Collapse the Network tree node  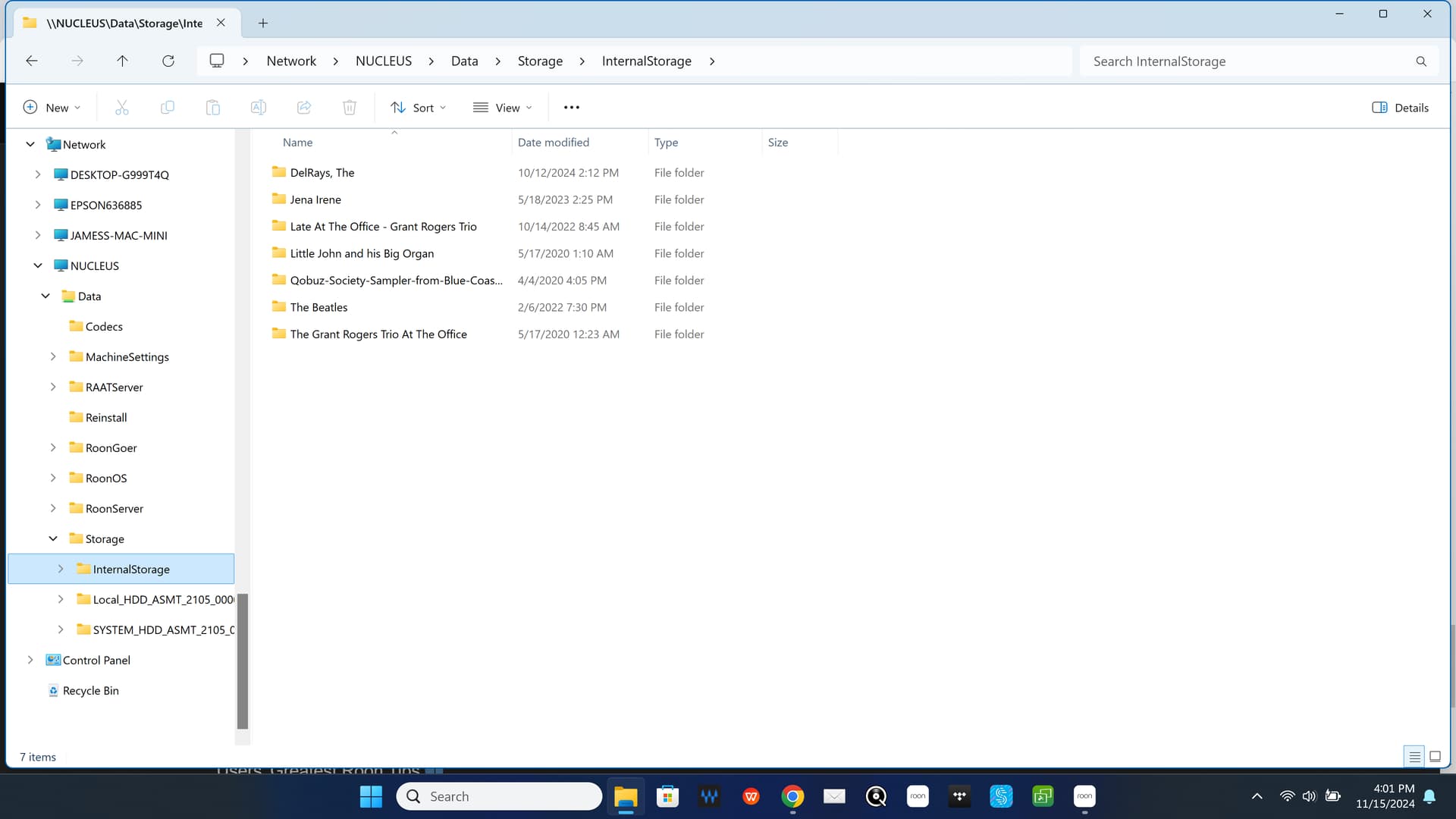pyautogui.click(x=30, y=144)
